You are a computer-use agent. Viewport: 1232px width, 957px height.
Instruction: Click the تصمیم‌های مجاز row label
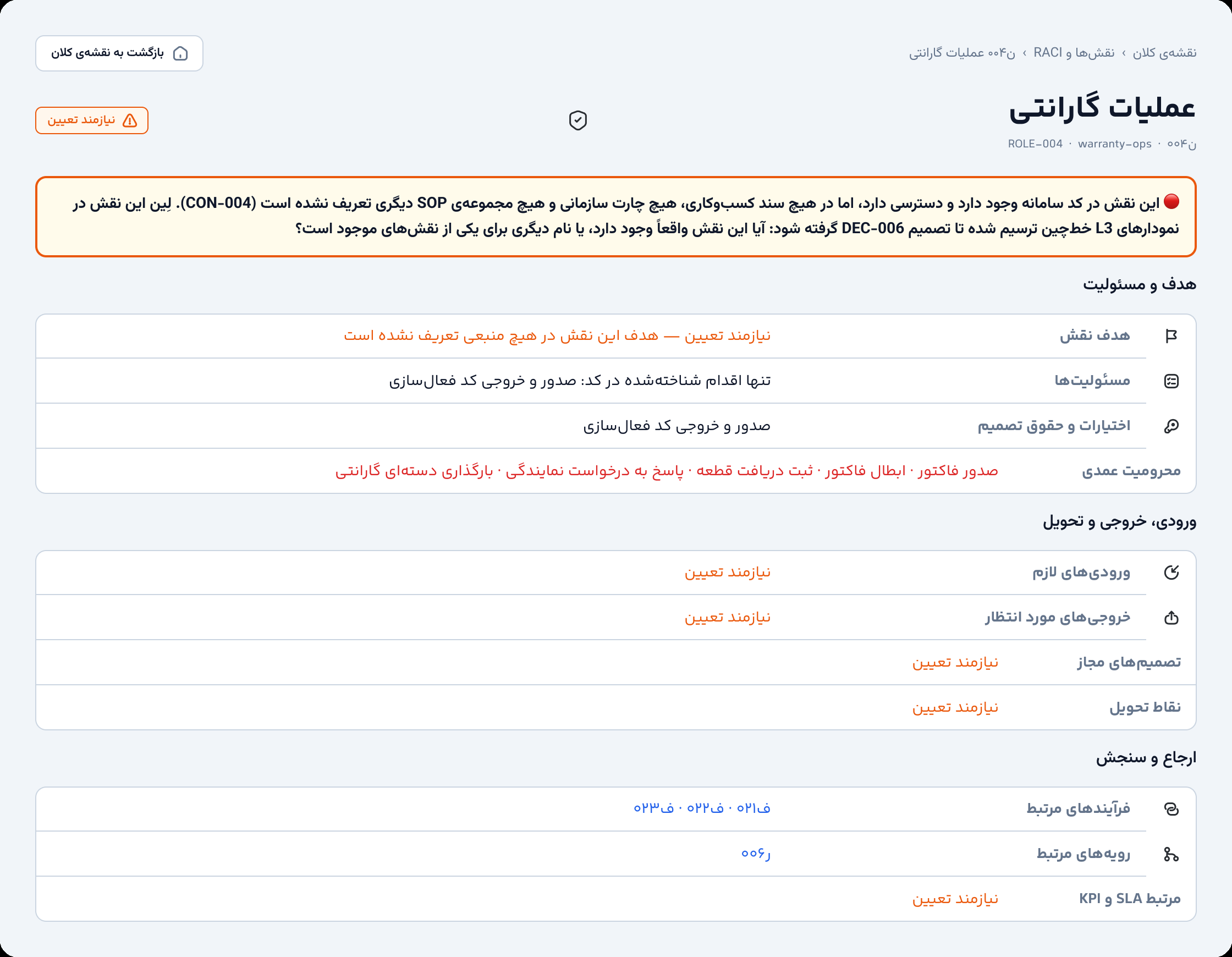point(1129,662)
